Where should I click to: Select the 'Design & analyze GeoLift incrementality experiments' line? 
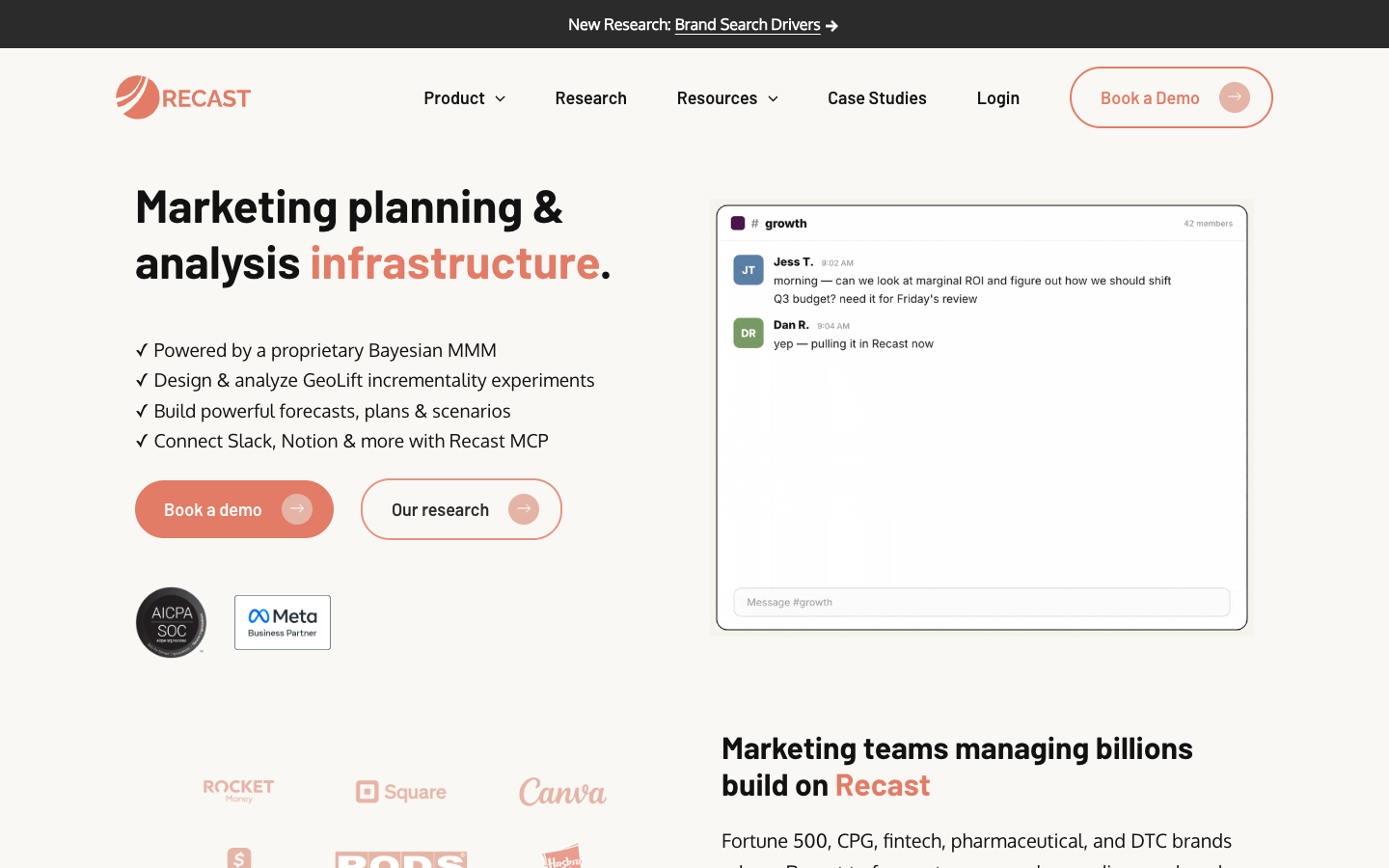click(x=366, y=380)
